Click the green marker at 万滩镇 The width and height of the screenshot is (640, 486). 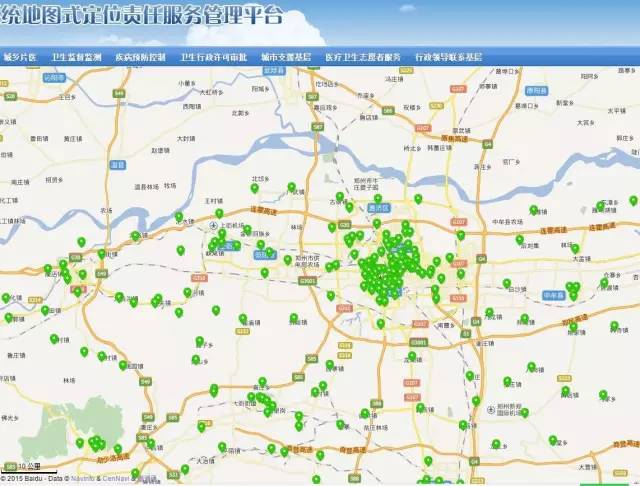tap(533, 210)
